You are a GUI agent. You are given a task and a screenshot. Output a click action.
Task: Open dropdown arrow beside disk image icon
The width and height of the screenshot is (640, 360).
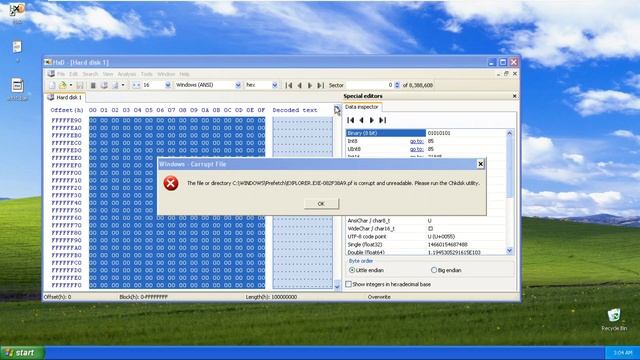click(123, 85)
